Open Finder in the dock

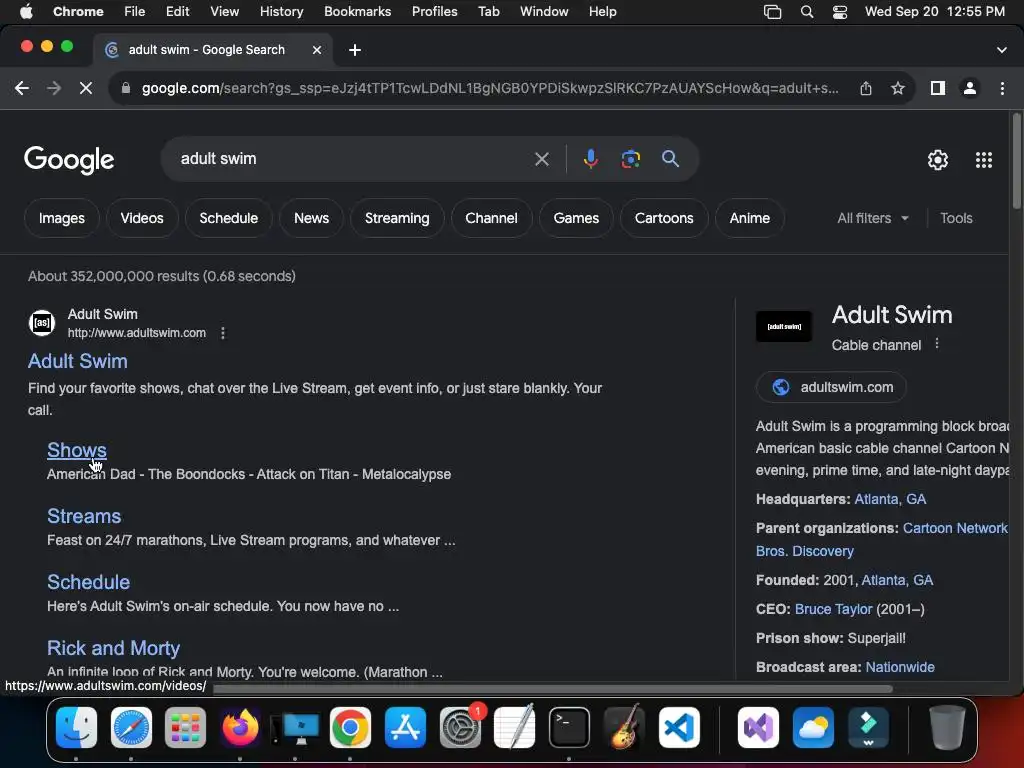point(76,727)
